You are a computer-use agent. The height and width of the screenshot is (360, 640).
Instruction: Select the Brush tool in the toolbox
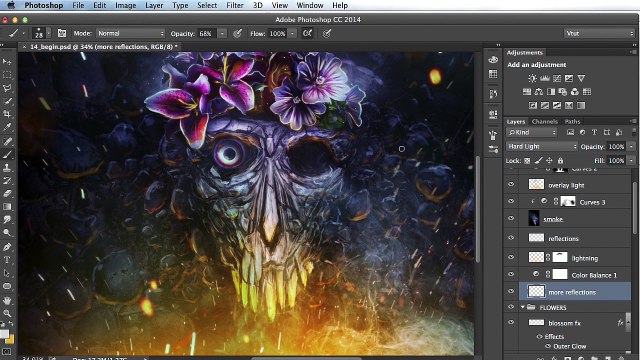pos(7,154)
